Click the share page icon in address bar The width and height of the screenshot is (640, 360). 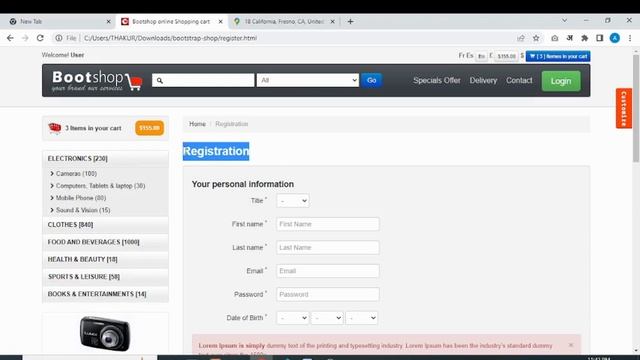pos(521,38)
